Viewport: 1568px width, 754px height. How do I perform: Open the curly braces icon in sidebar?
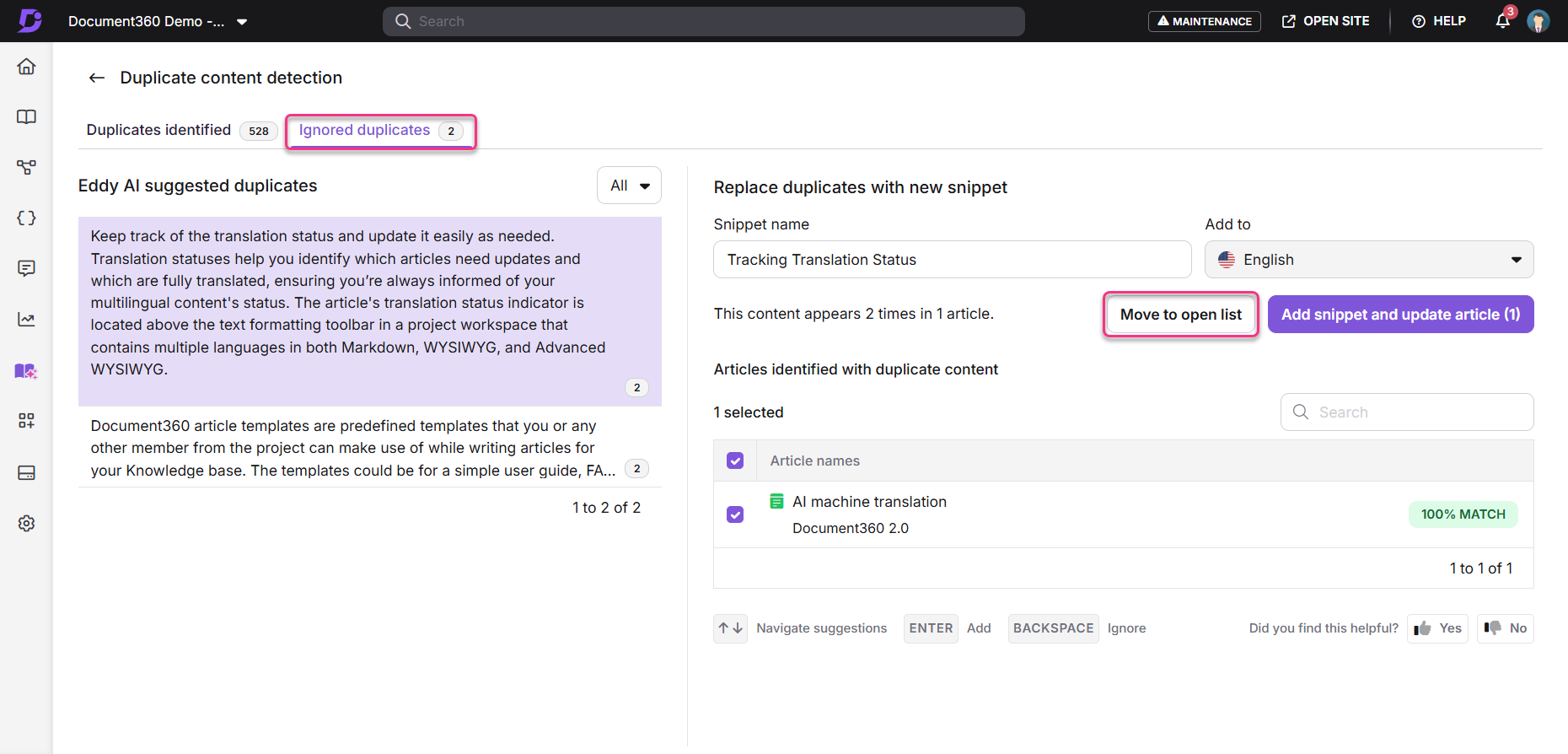pyautogui.click(x=26, y=218)
